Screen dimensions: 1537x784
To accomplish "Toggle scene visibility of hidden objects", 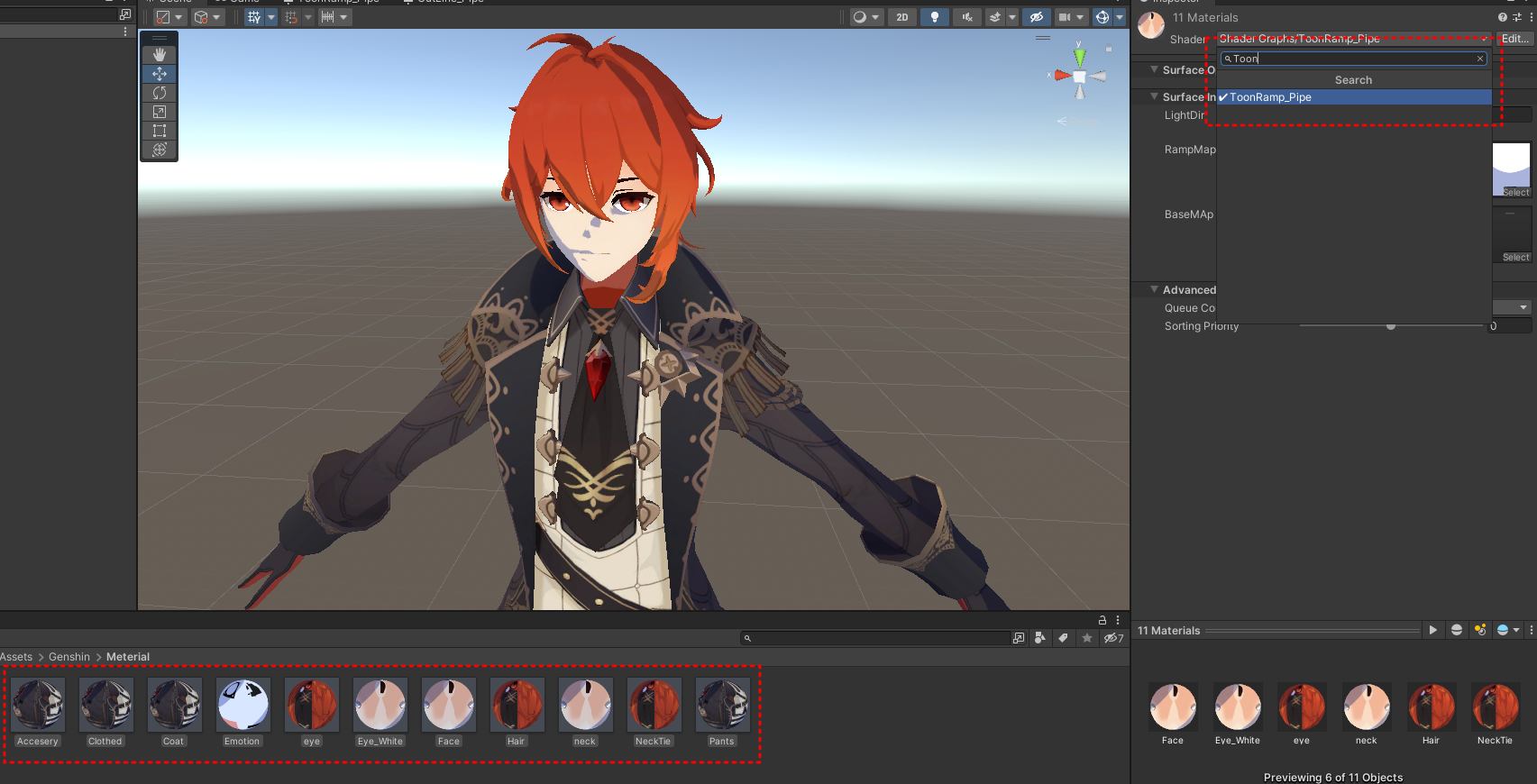I will click(x=1037, y=17).
